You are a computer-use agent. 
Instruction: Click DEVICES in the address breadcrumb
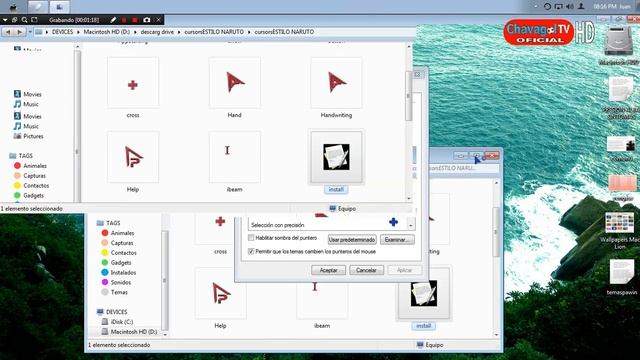tap(62, 32)
